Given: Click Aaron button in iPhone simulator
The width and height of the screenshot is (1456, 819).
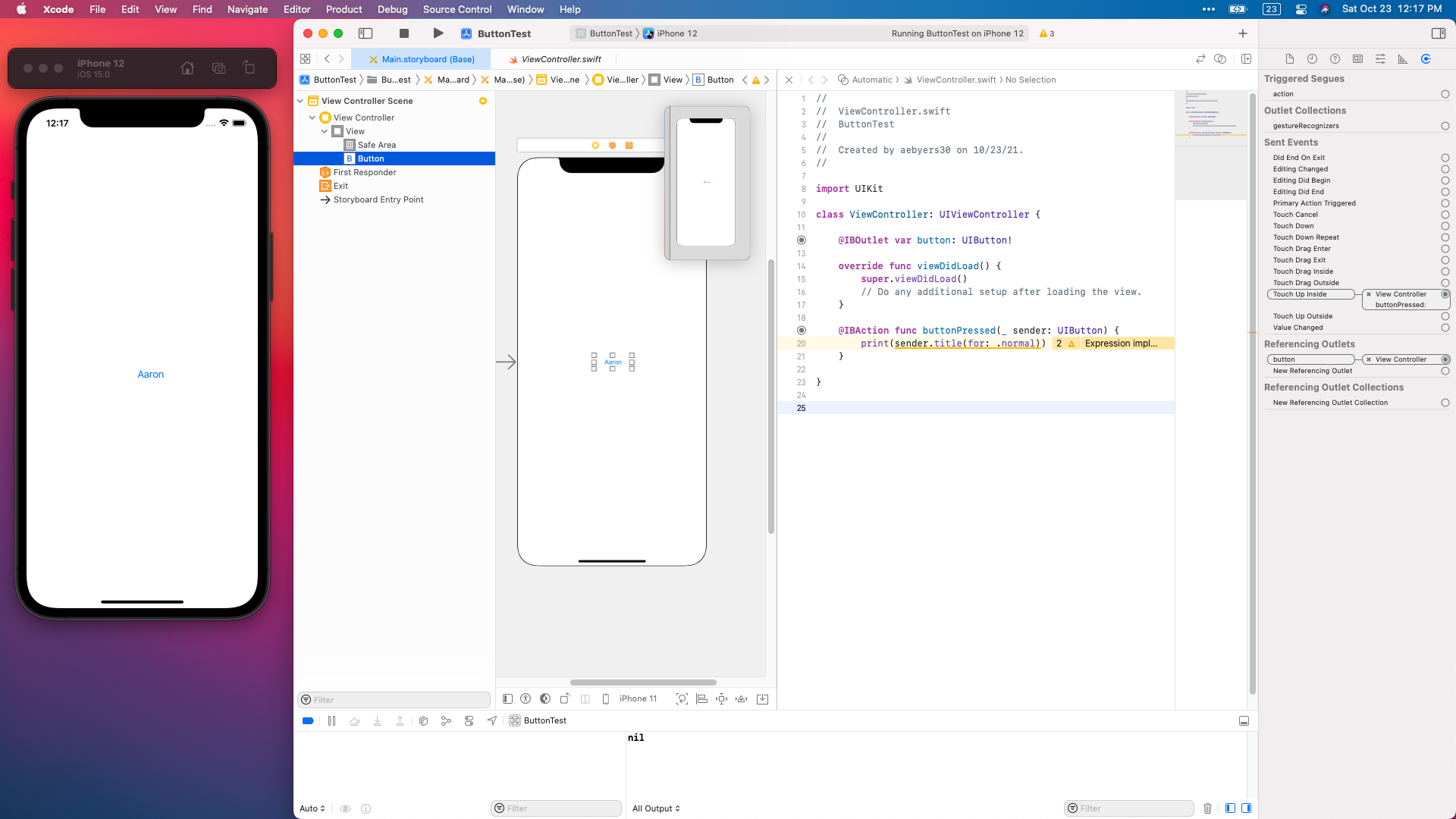Looking at the screenshot, I should (150, 375).
